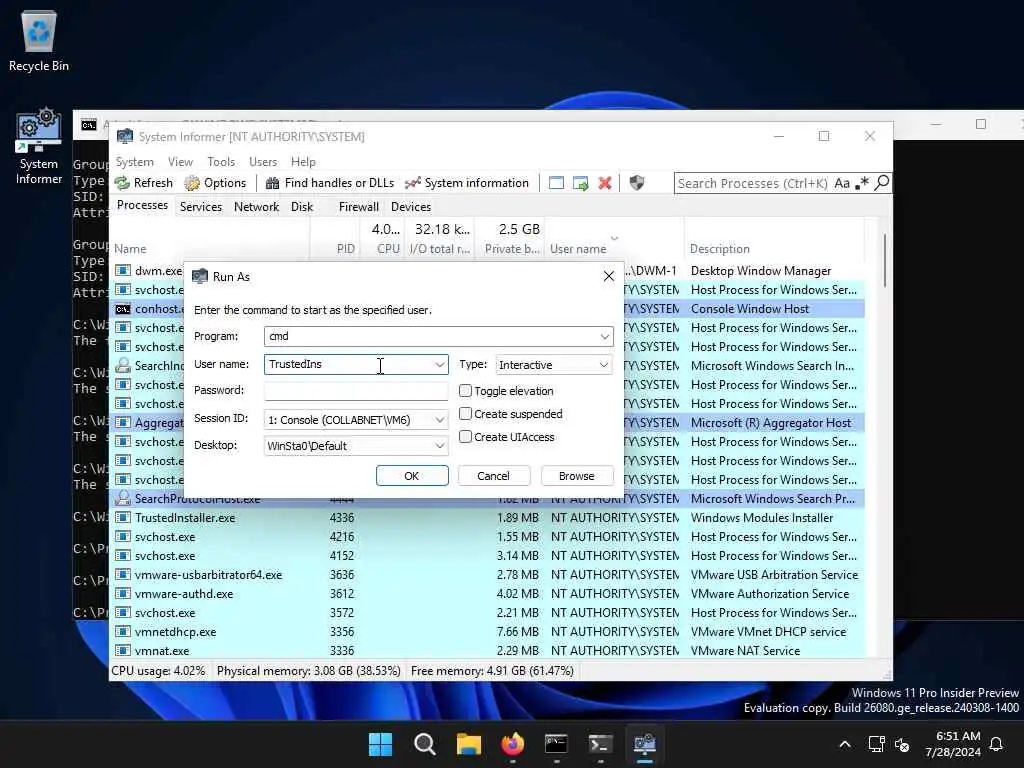Click the Refresh toolbar button

(x=144, y=183)
